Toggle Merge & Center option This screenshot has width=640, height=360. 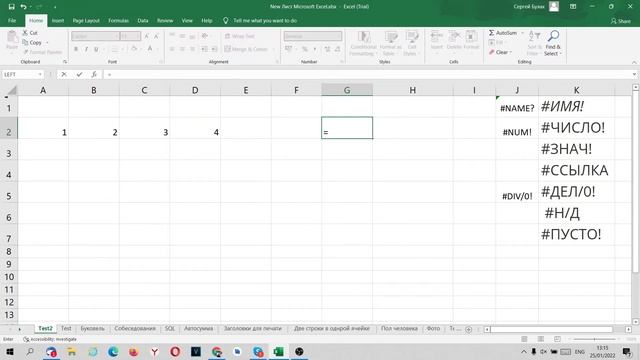pos(246,49)
